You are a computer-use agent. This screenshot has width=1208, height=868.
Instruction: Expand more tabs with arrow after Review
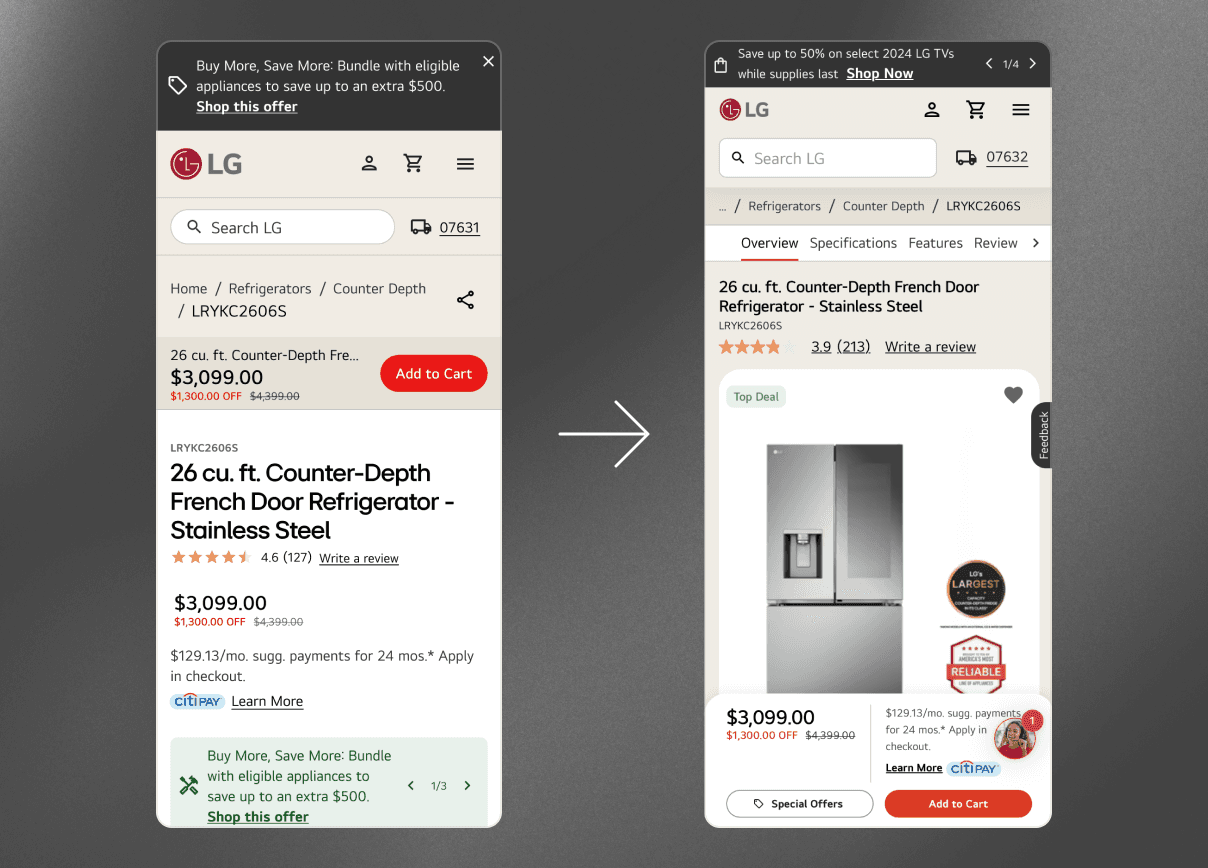pos(1036,243)
